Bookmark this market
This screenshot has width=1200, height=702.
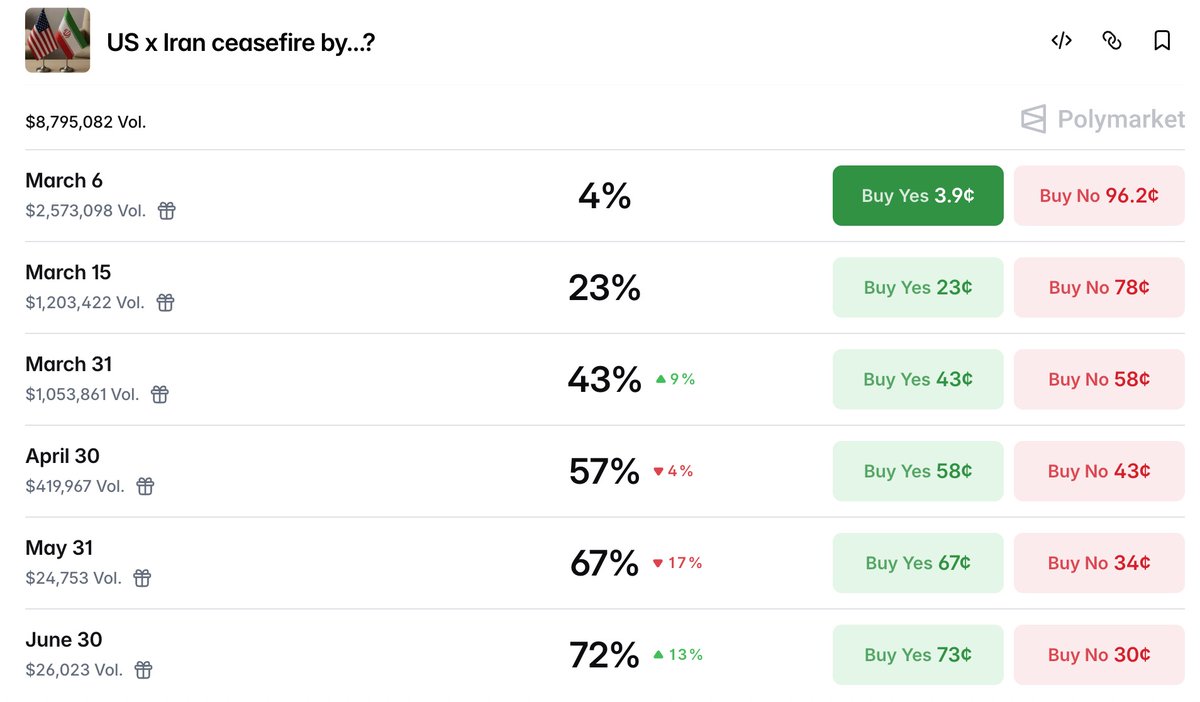click(1162, 41)
